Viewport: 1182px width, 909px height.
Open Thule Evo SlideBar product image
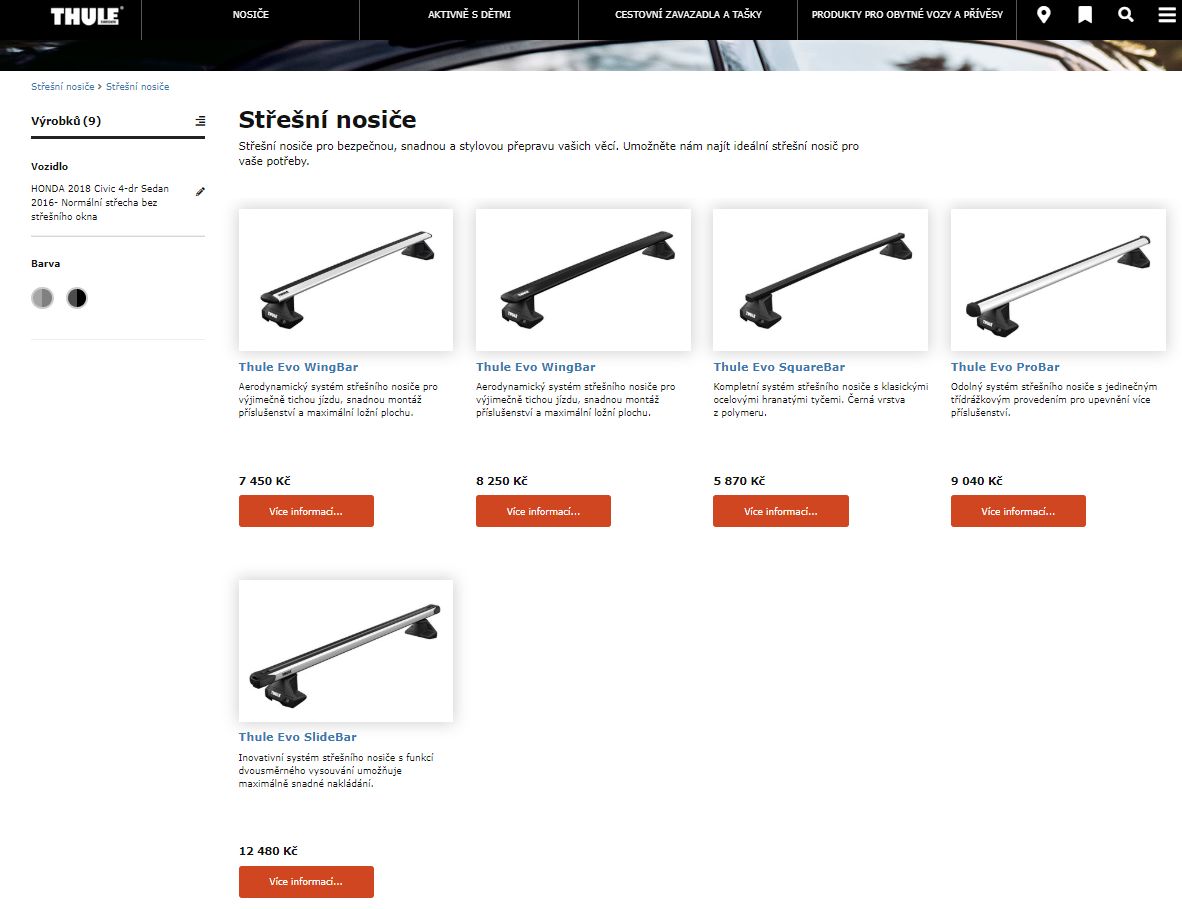tap(346, 650)
